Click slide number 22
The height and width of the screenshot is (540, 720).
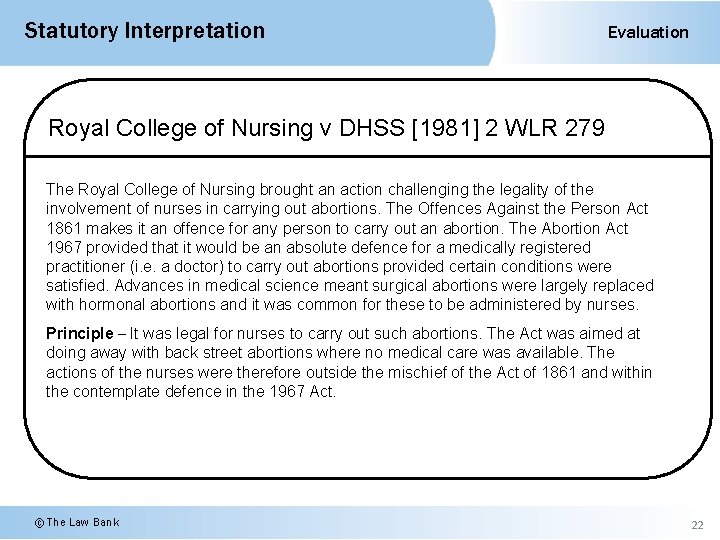pos(697,525)
